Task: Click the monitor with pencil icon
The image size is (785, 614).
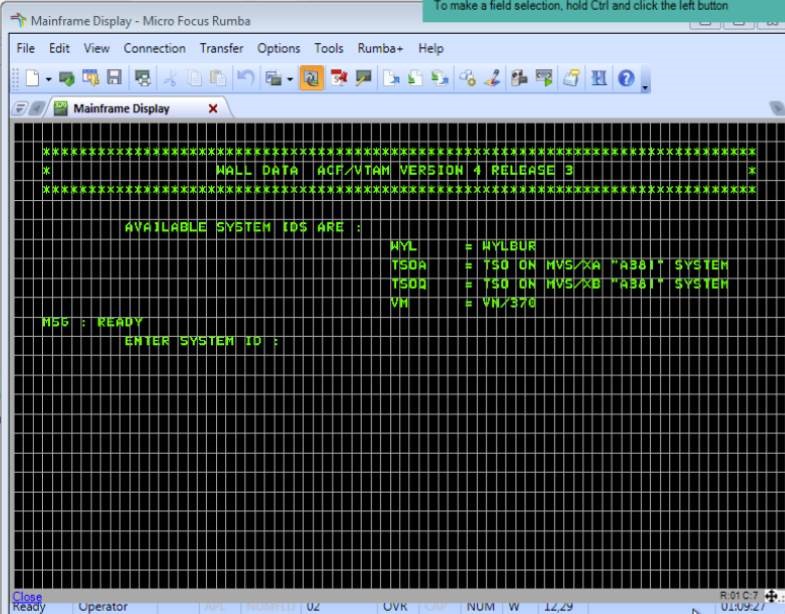Action: (x=363, y=78)
